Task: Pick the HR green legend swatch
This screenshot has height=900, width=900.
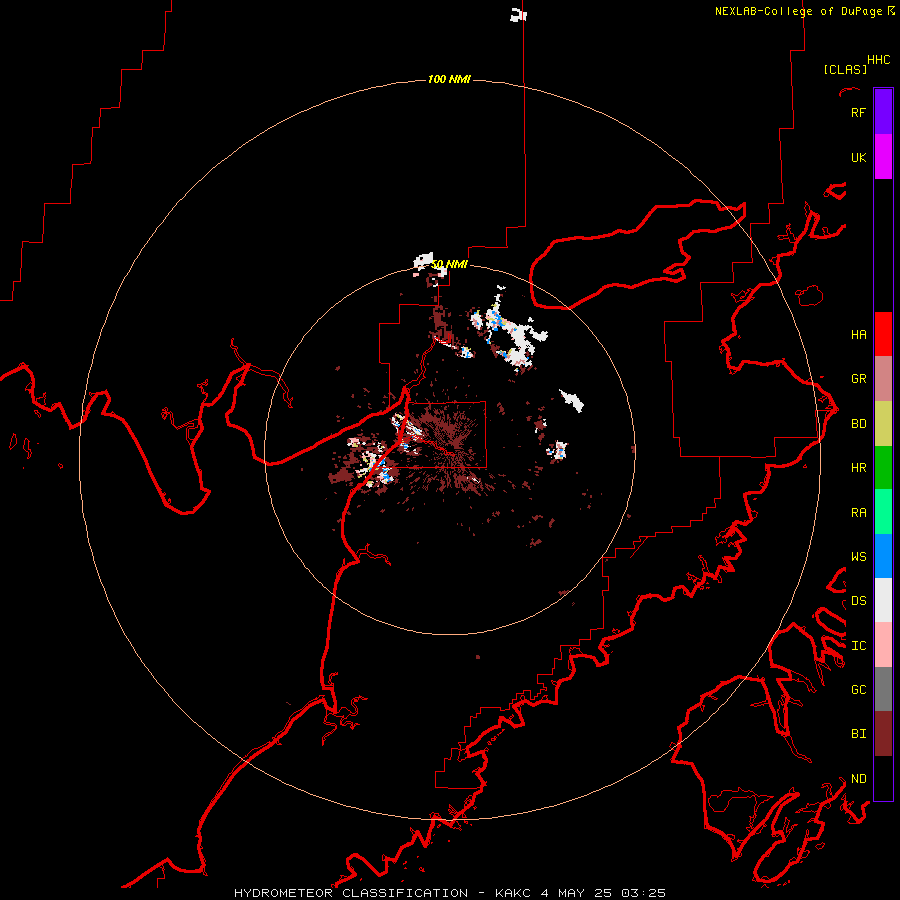Action: tap(883, 468)
